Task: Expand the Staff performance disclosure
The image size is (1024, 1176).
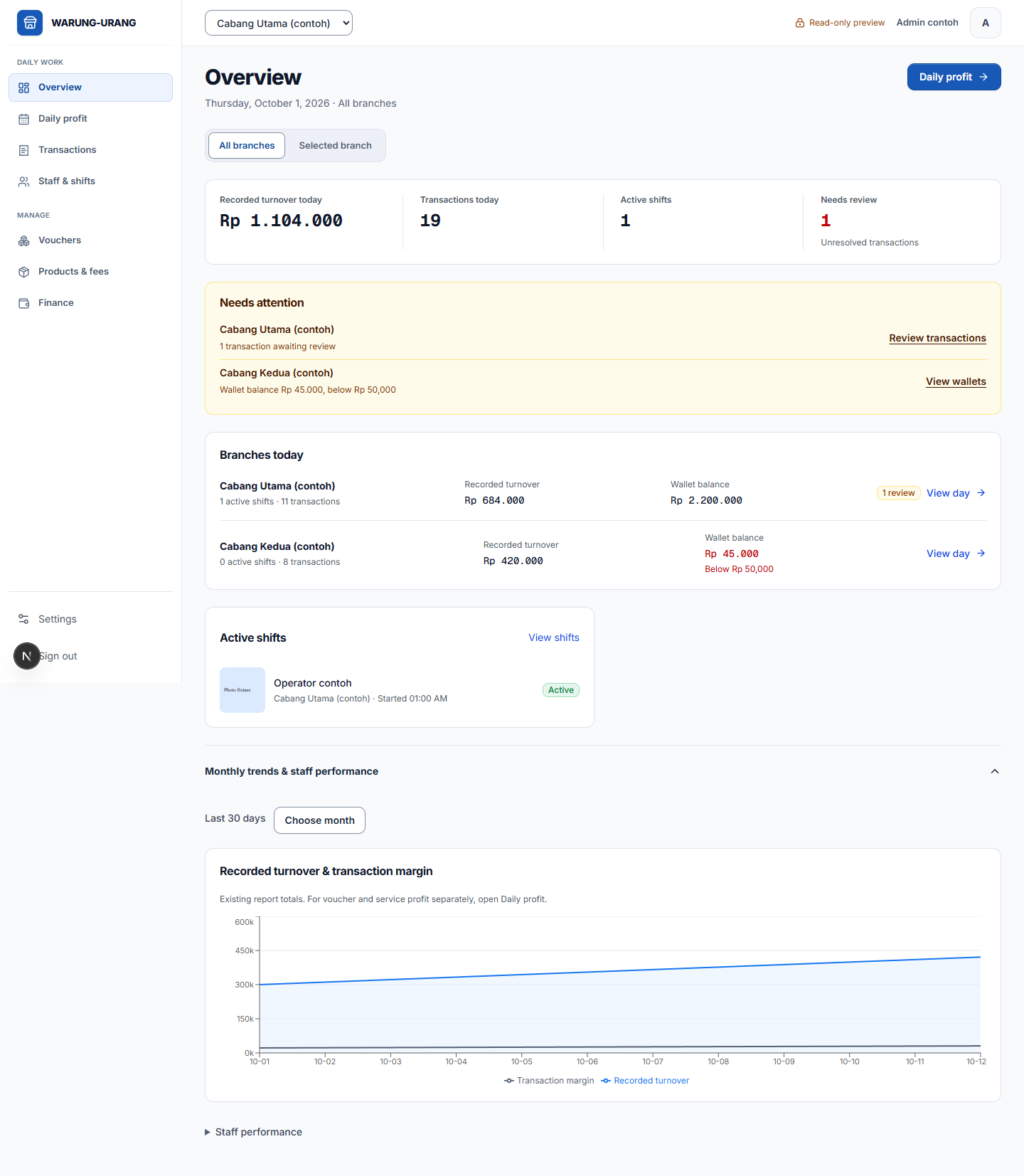Action: coord(253,1132)
